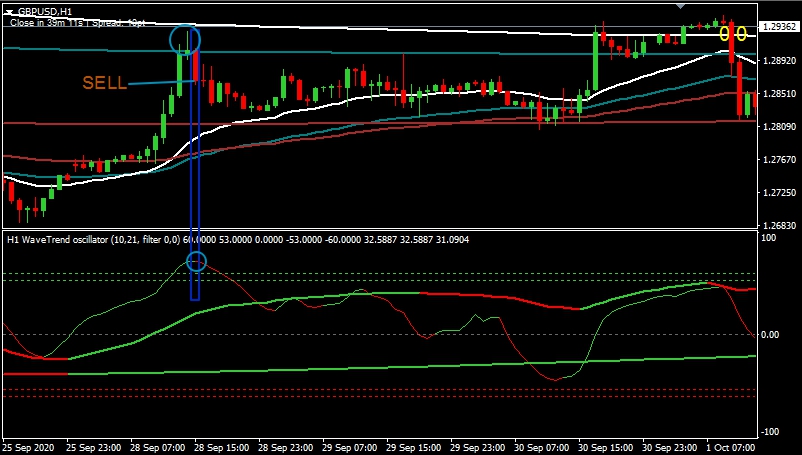This screenshot has width=802, height=455.
Task: Select the 28 Sep 15:00 time label
Action: click(x=222, y=446)
